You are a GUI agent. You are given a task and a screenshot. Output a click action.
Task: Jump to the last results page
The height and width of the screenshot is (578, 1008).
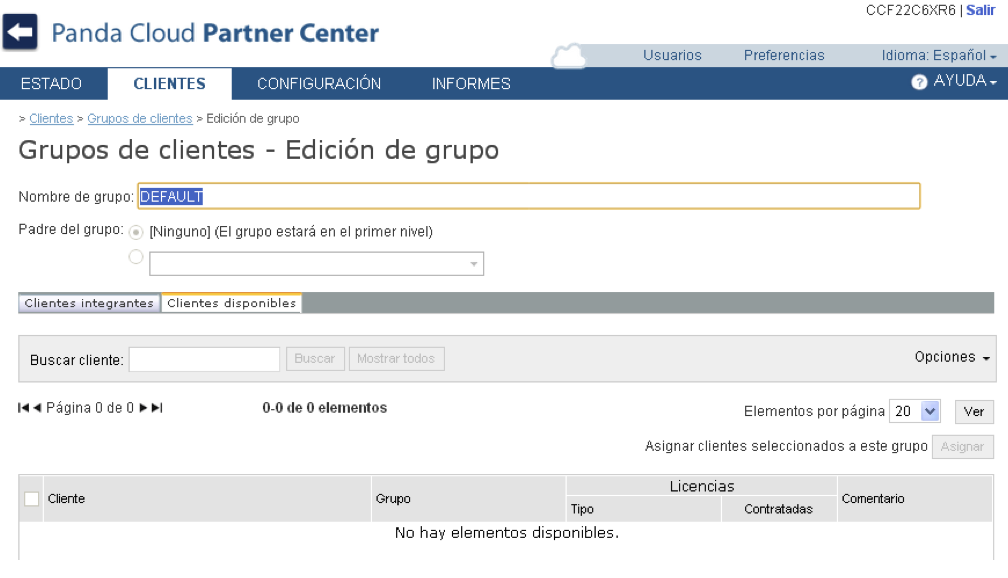(157, 408)
